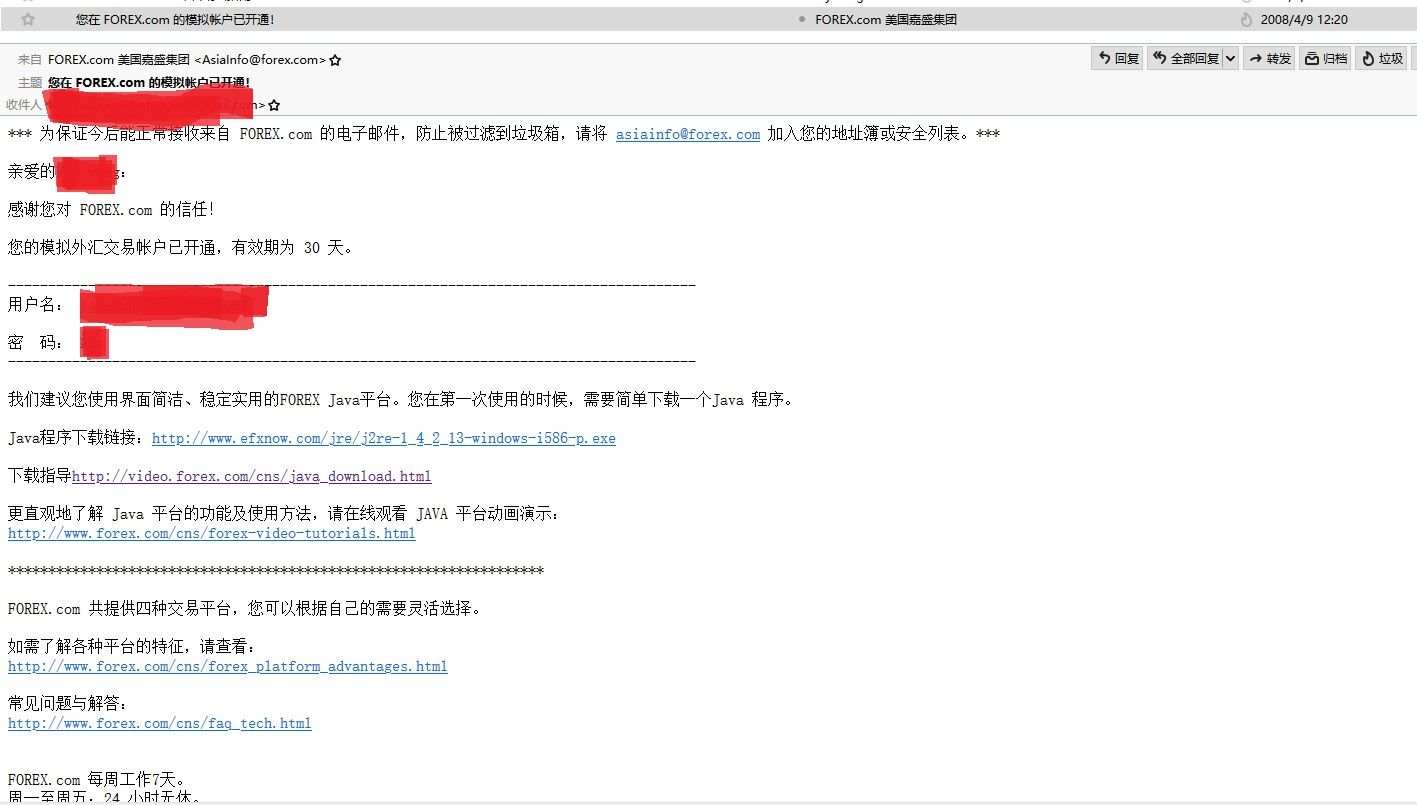The image size is (1417, 805).
Task: Reply to the message with 回复 button
Action: click(1118, 58)
